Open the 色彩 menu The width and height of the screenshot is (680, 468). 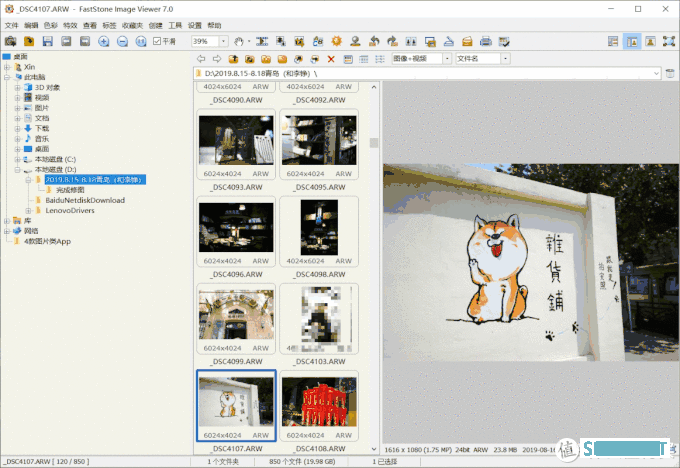click(x=51, y=26)
